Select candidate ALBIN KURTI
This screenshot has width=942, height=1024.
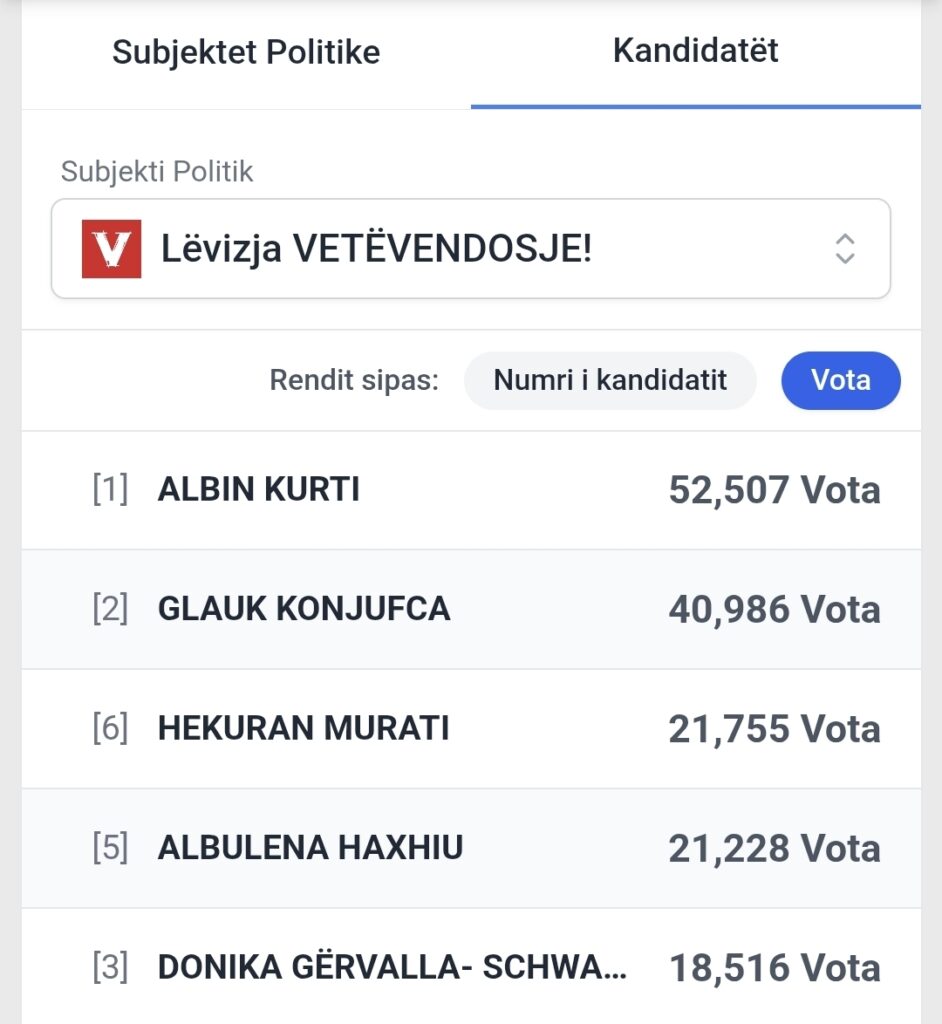tap(259, 490)
